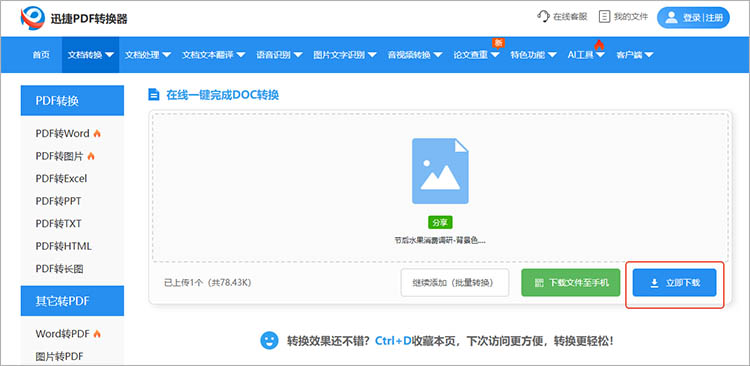Expand the 特色功能 dropdown arrow
This screenshot has width=750, height=366.
coord(551,55)
